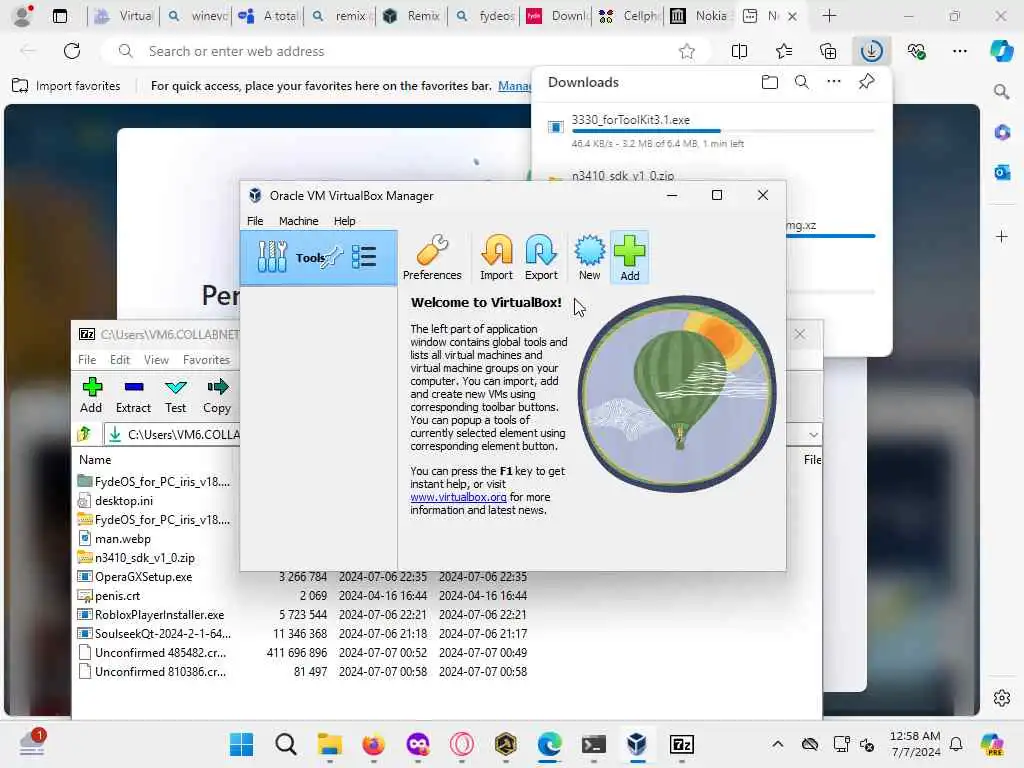Image resolution: width=1024 pixels, height=768 pixels.
Task: Click Import favorites in favorites bar
Action: 67,86
